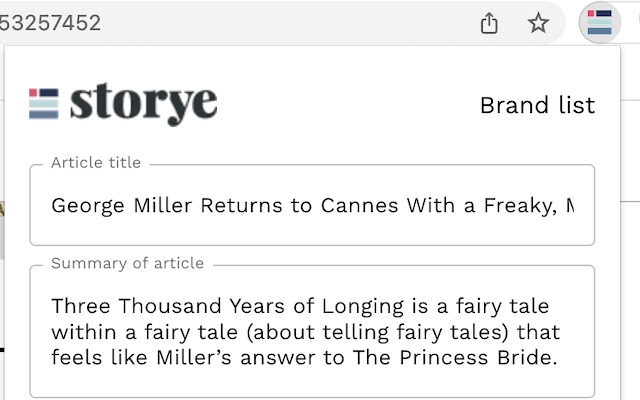
Task: Open the Storye extension toolbar icon
Action: [x=600, y=23]
